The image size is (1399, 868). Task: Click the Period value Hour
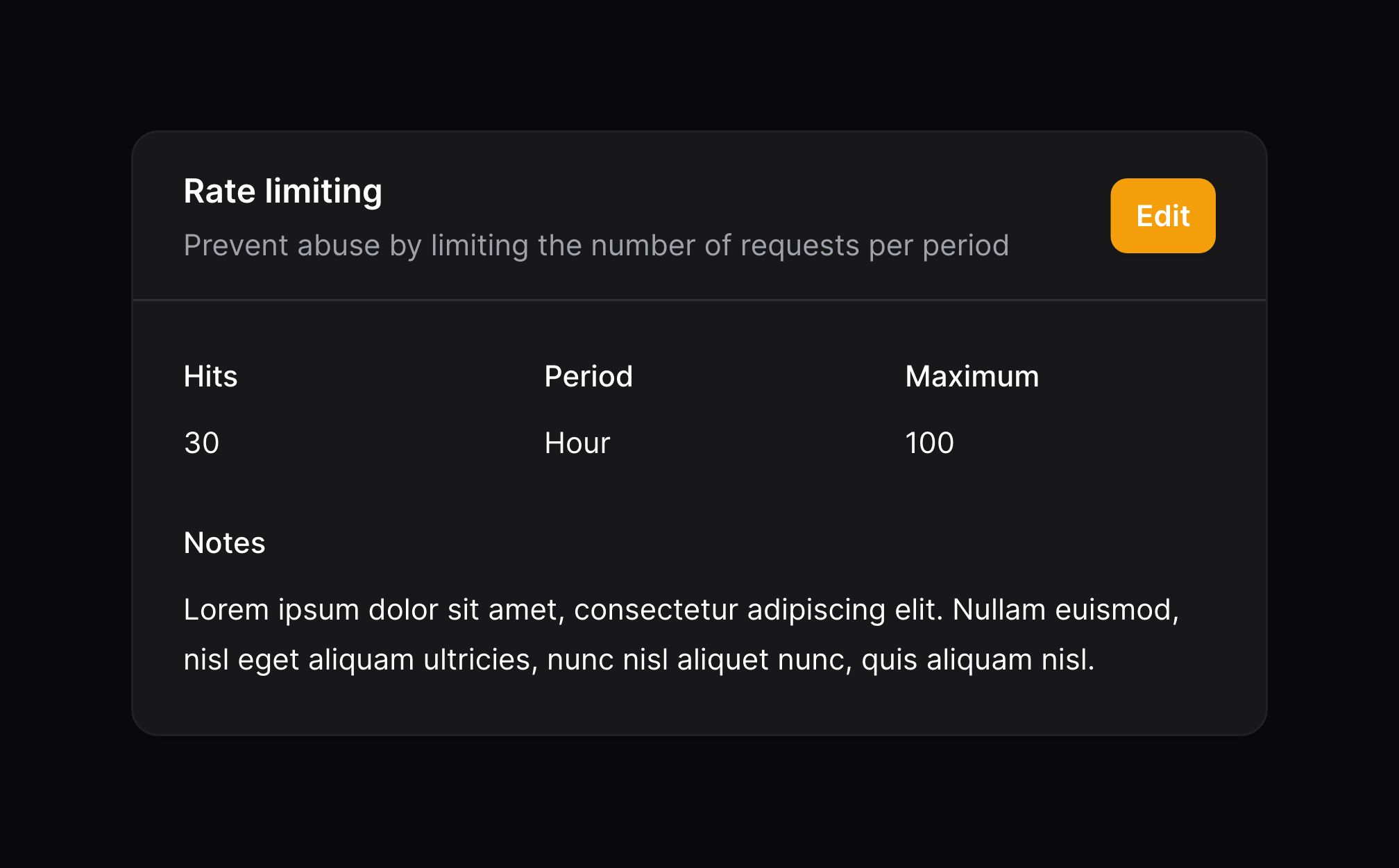[x=577, y=443]
